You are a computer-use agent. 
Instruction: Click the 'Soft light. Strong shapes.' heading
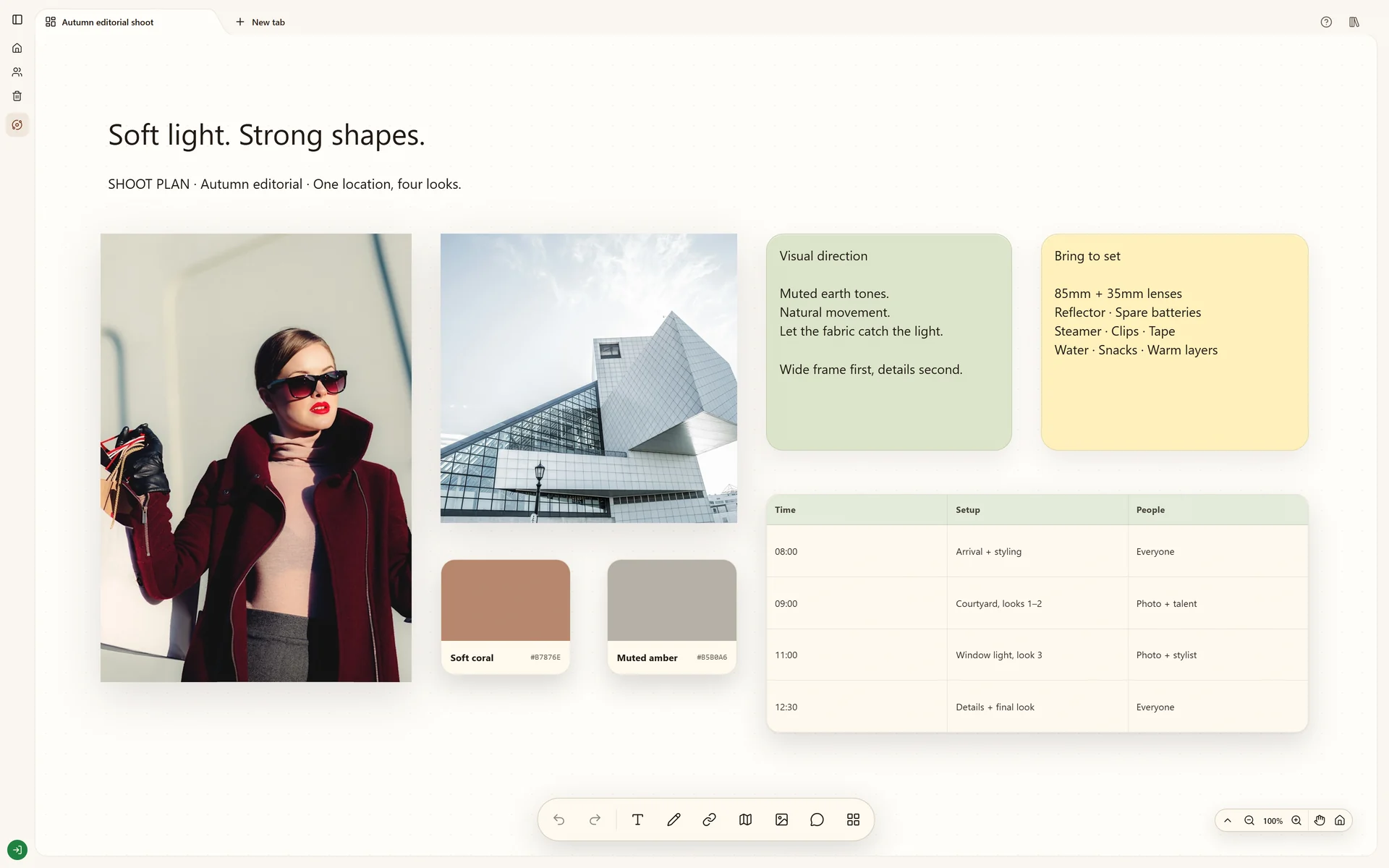click(267, 135)
